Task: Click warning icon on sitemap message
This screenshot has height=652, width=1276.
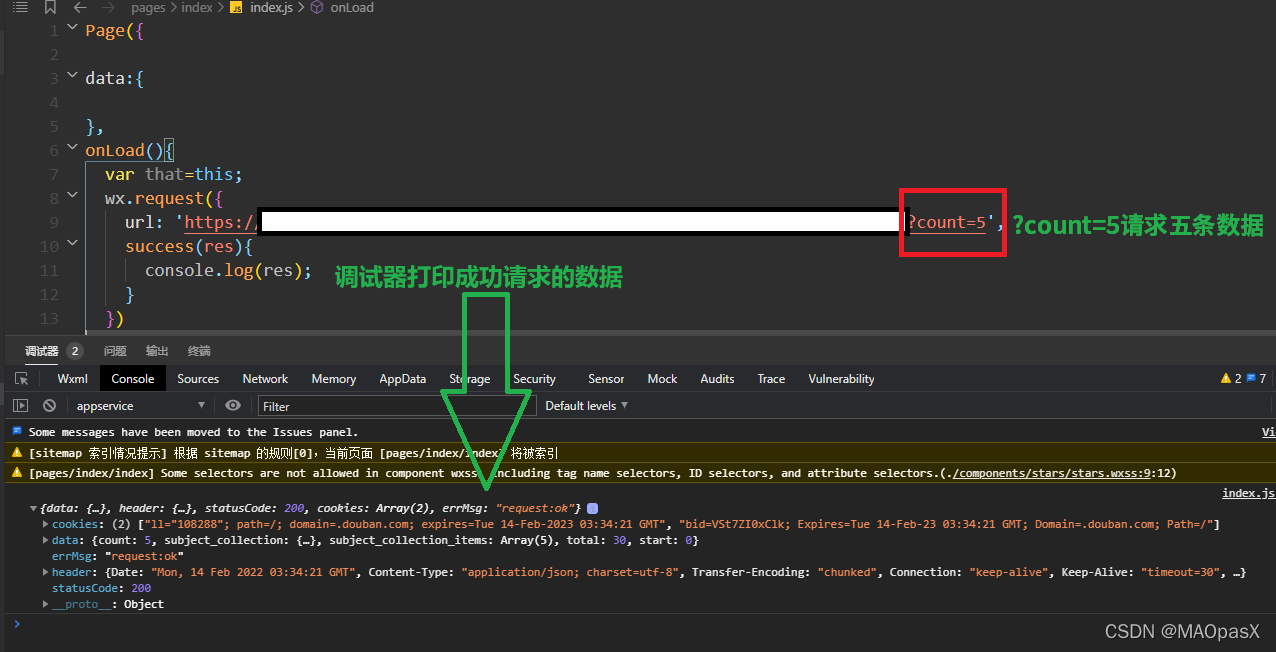Action: coord(16,452)
